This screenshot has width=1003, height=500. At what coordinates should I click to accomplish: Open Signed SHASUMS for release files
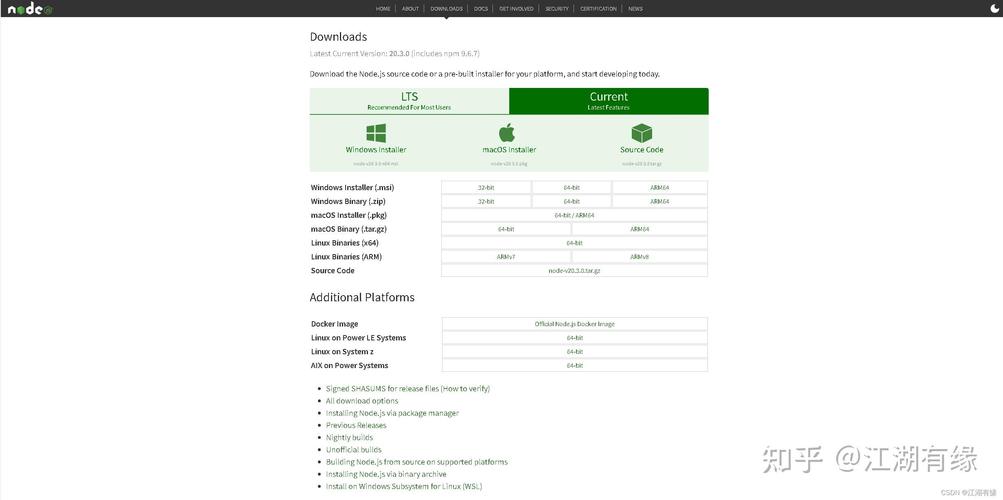tap(382, 389)
